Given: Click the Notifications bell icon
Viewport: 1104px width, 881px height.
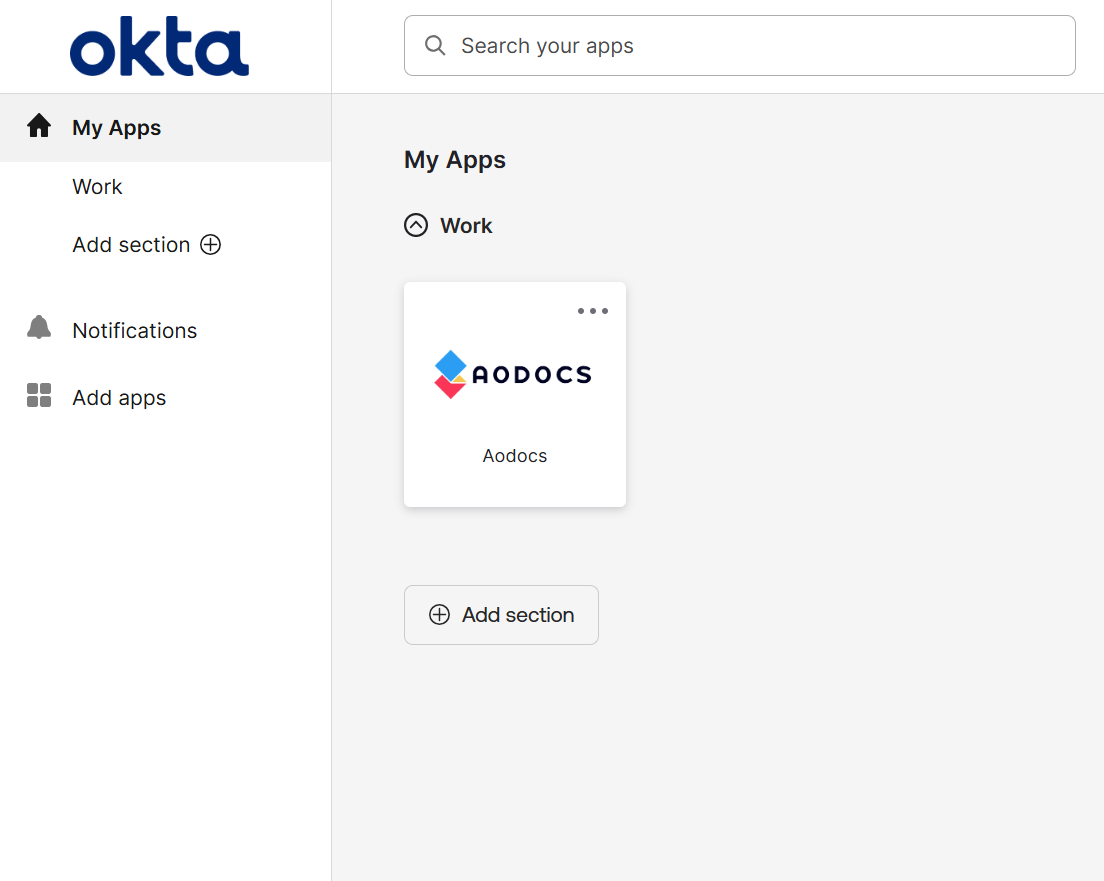Looking at the screenshot, I should pos(39,328).
